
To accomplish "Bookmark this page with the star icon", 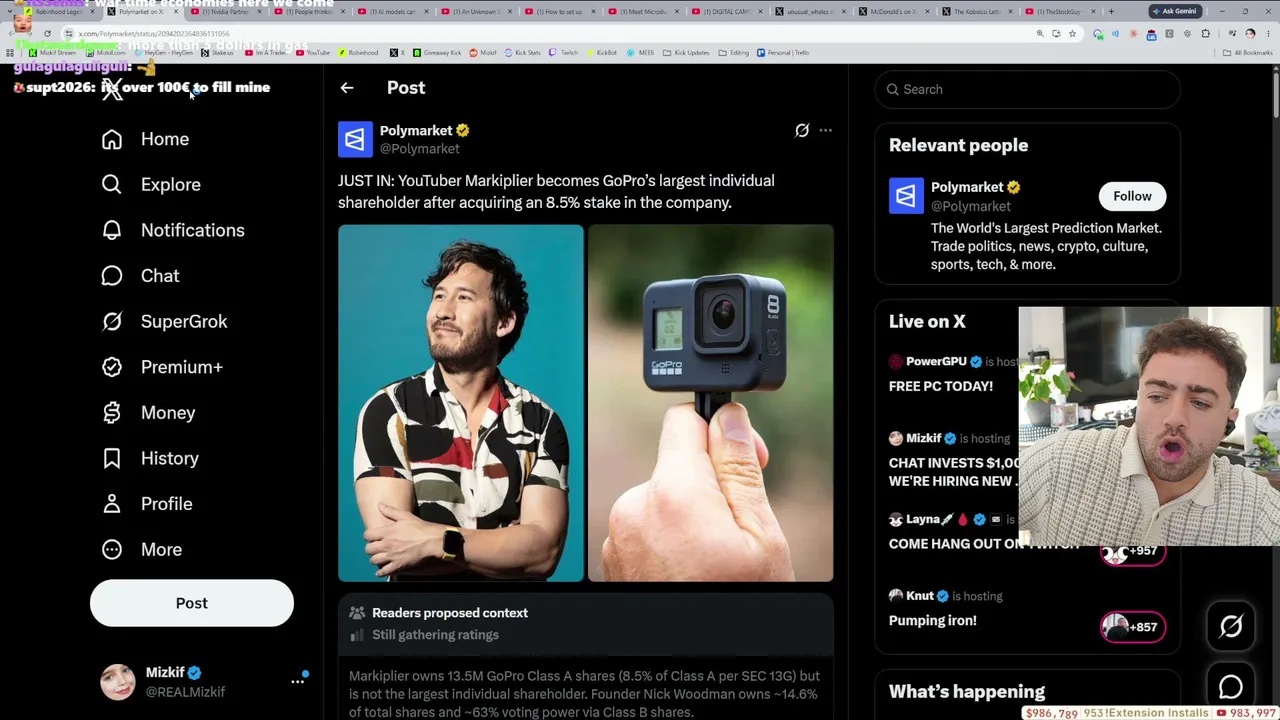I will [1072, 34].
